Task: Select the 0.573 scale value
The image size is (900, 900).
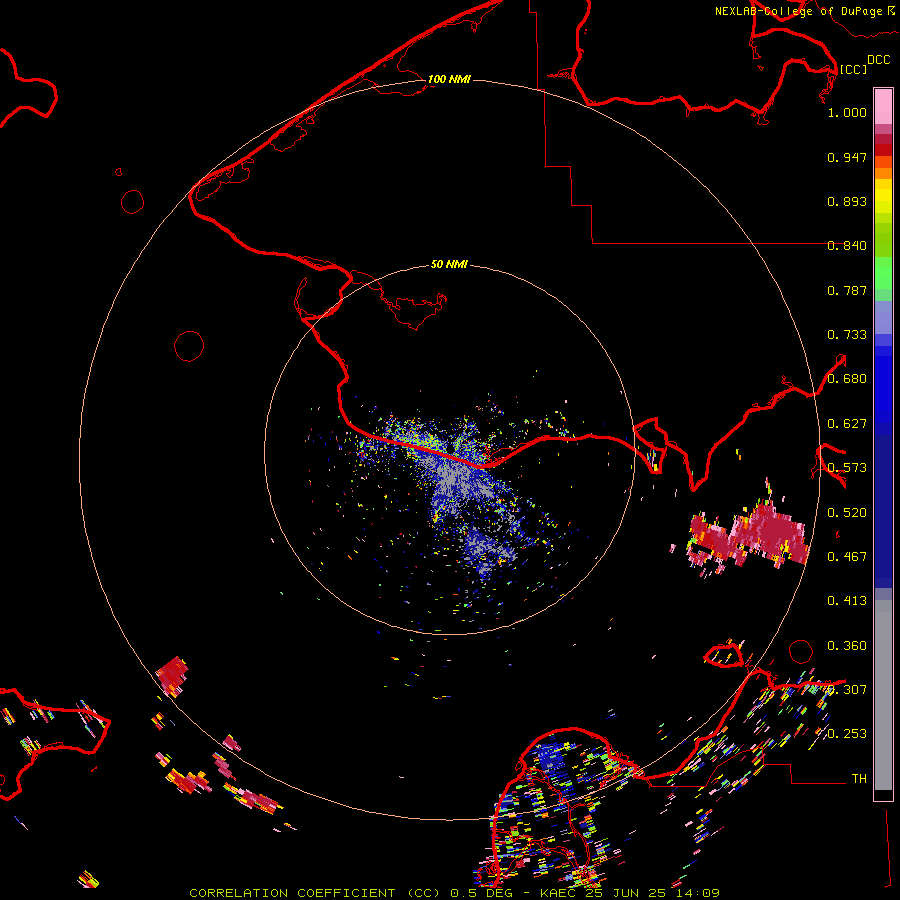Action: click(847, 468)
